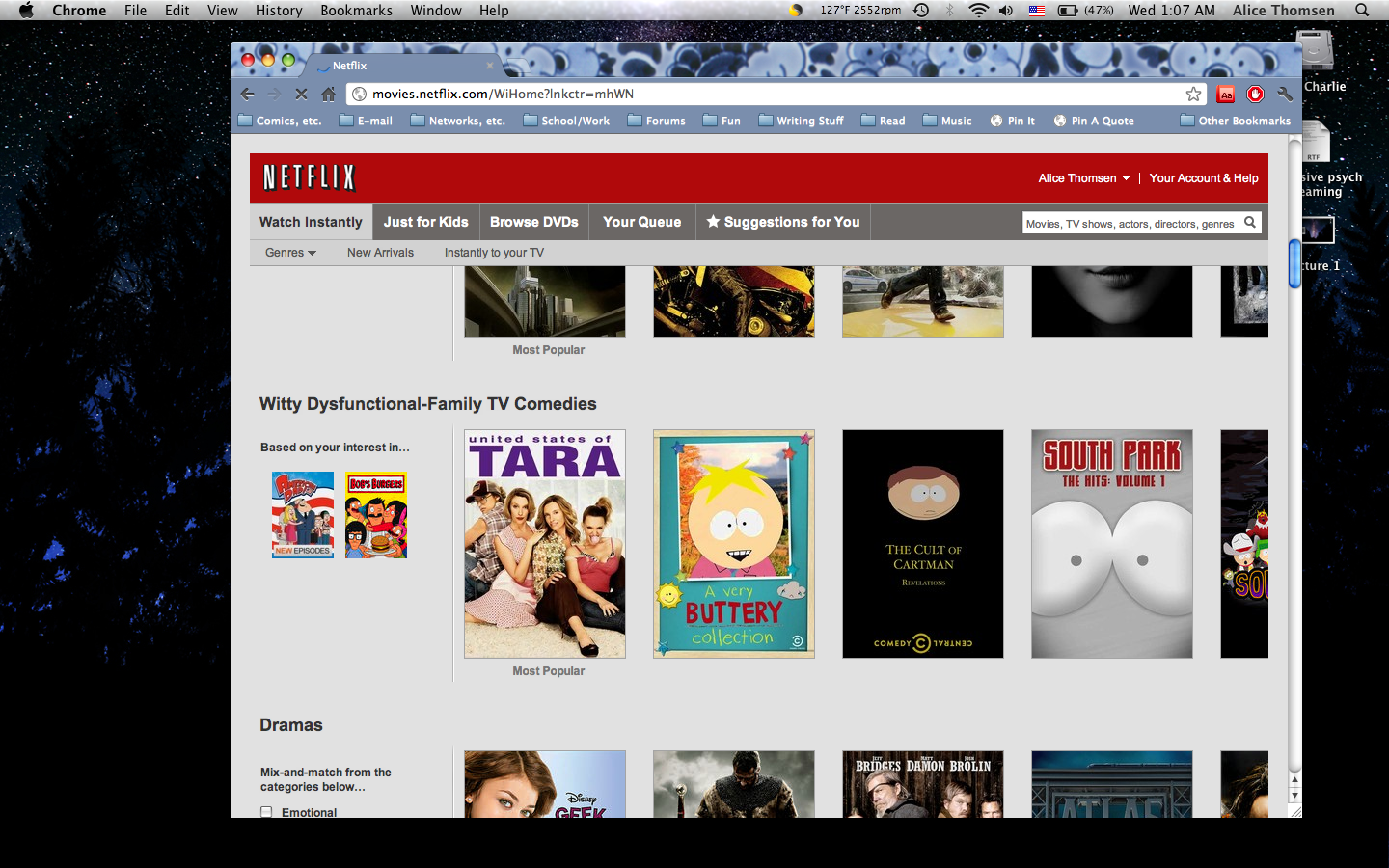Click the red Adobe extension icon
Viewport: 1389px width, 868px height.
tap(1226, 94)
